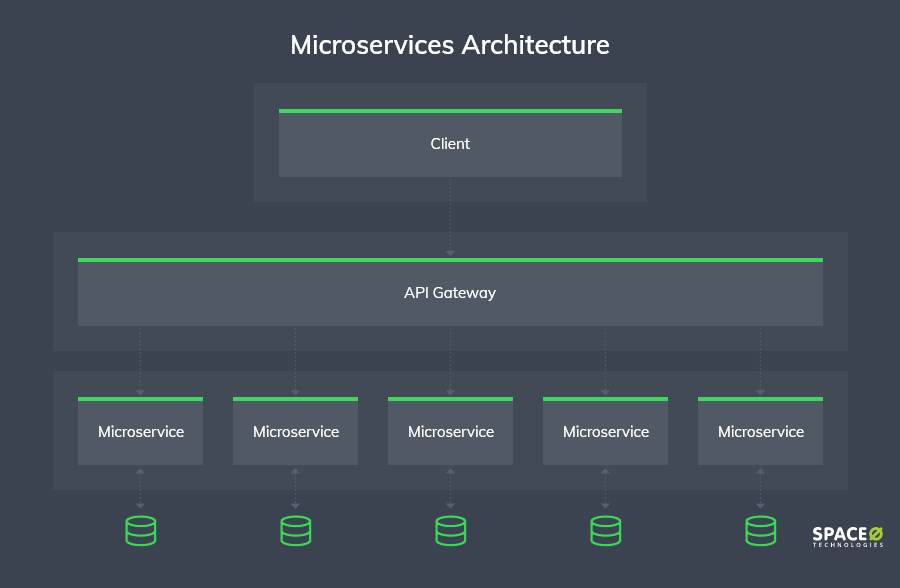Click the Space-O Technologies logo
Image resolution: width=900 pixels, height=588 pixels.
coord(848,537)
